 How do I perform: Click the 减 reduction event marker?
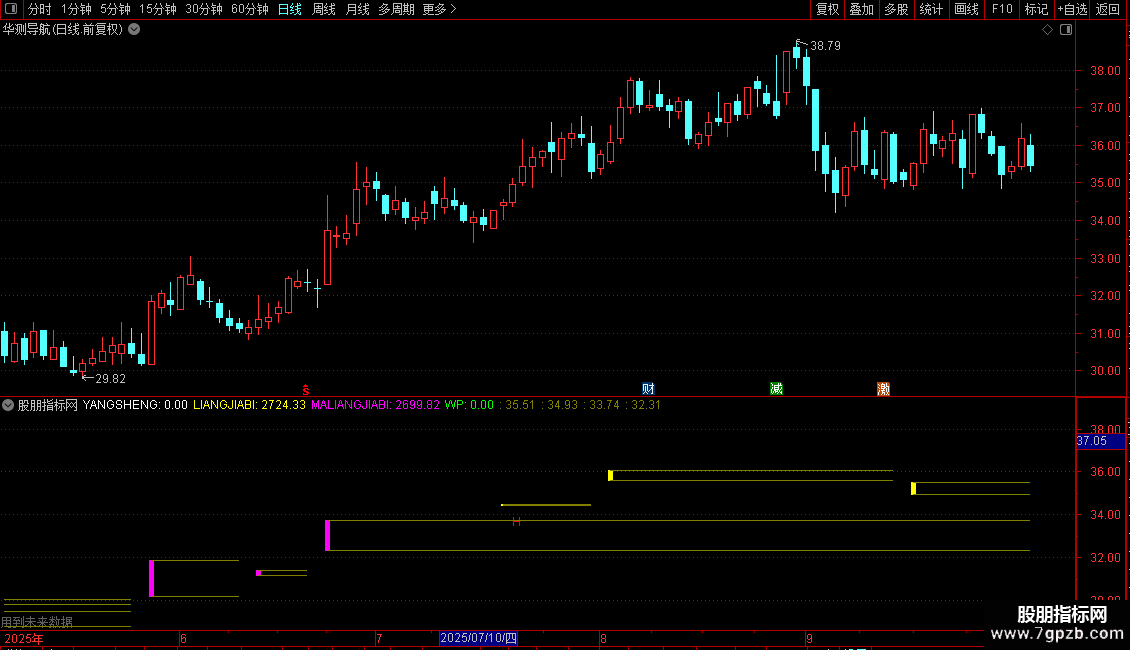[x=776, y=389]
